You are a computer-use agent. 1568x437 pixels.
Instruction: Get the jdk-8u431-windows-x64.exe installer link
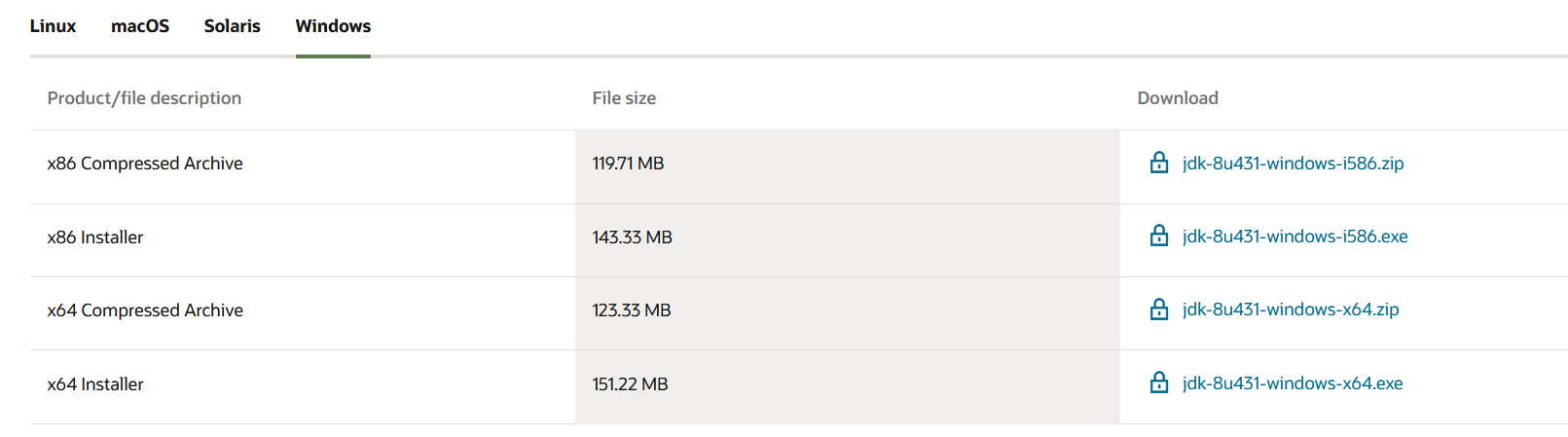click(x=1293, y=383)
